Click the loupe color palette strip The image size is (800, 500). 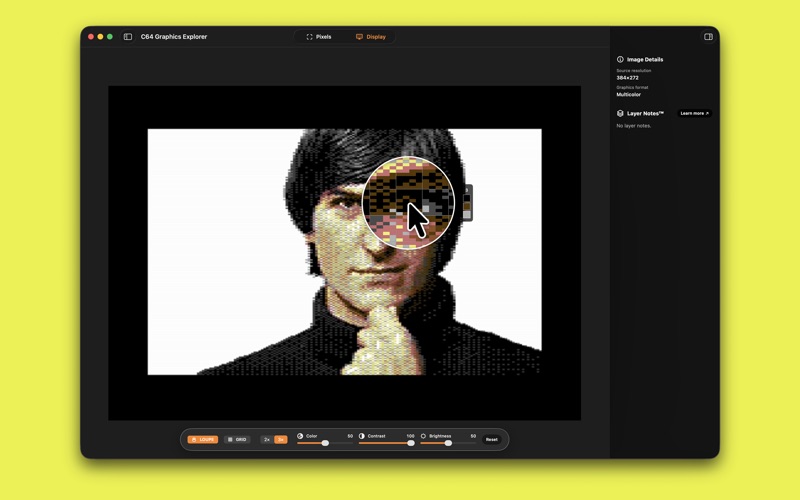point(467,203)
